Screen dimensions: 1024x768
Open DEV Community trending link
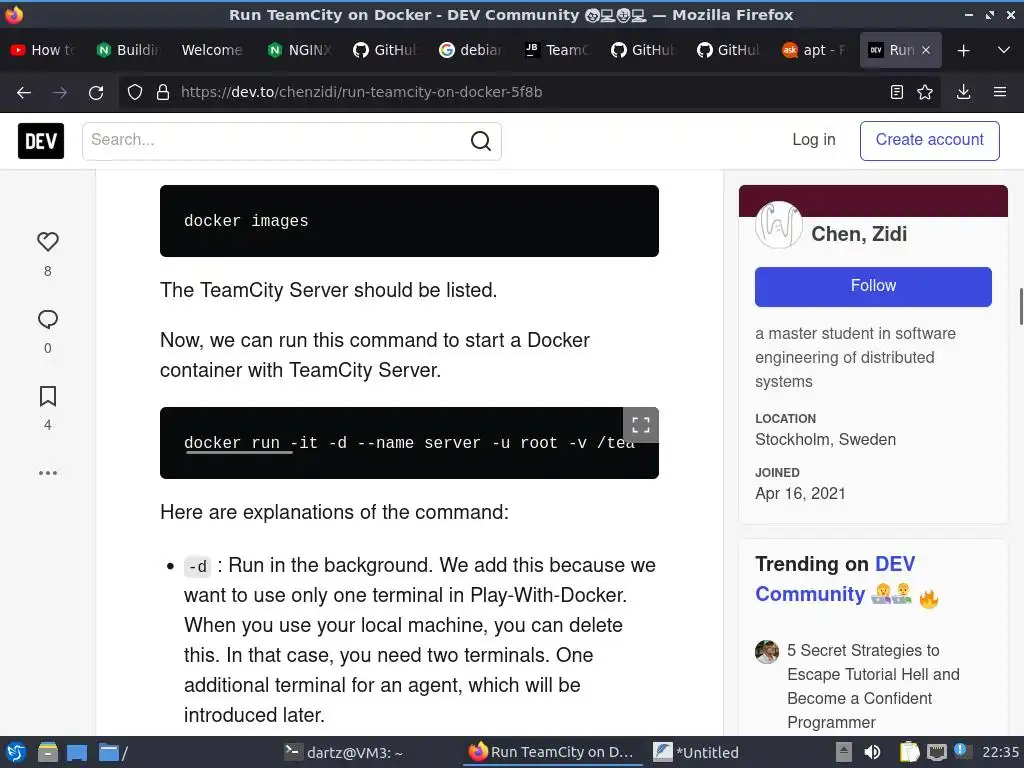pos(835,579)
